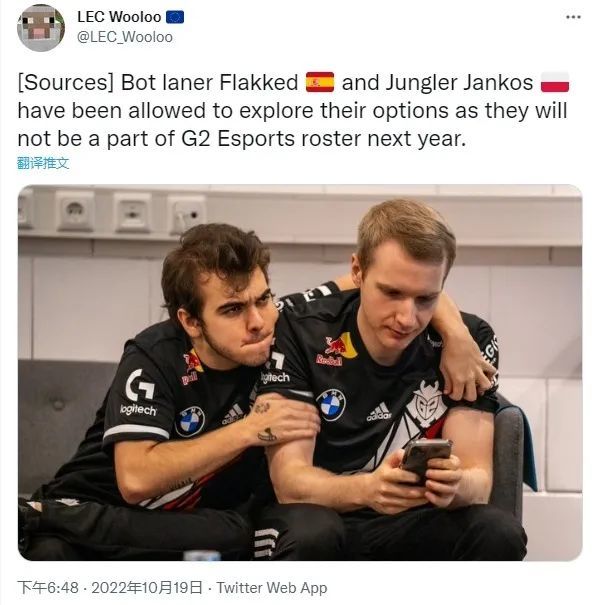Click the Logitech G logo on left sleeve
This screenshot has width=598, height=605.
139,385
